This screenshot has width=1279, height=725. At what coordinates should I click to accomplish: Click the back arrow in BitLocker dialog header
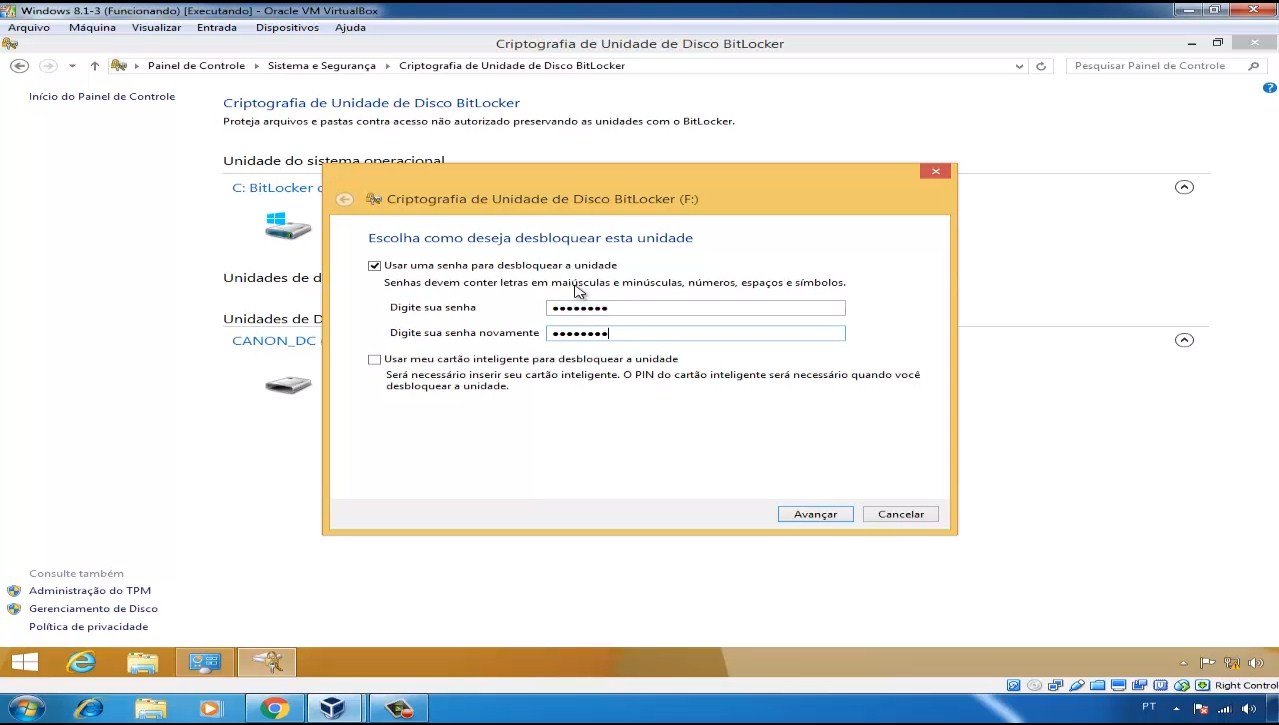point(344,199)
